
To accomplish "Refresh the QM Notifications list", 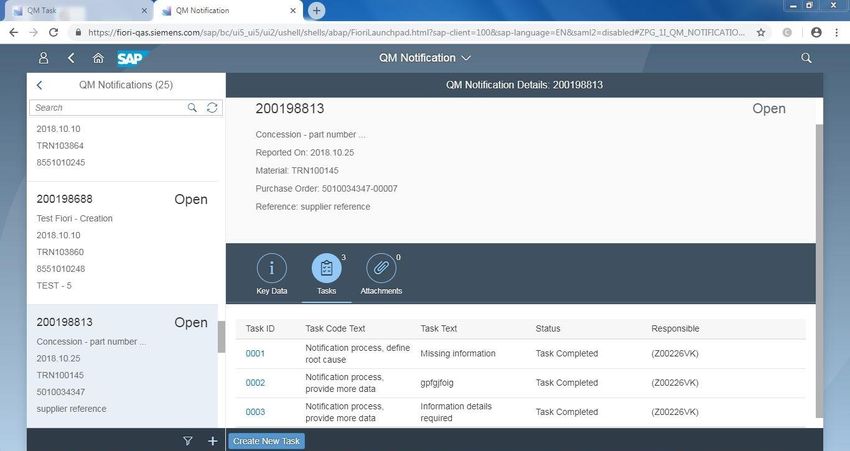I will 212,107.
